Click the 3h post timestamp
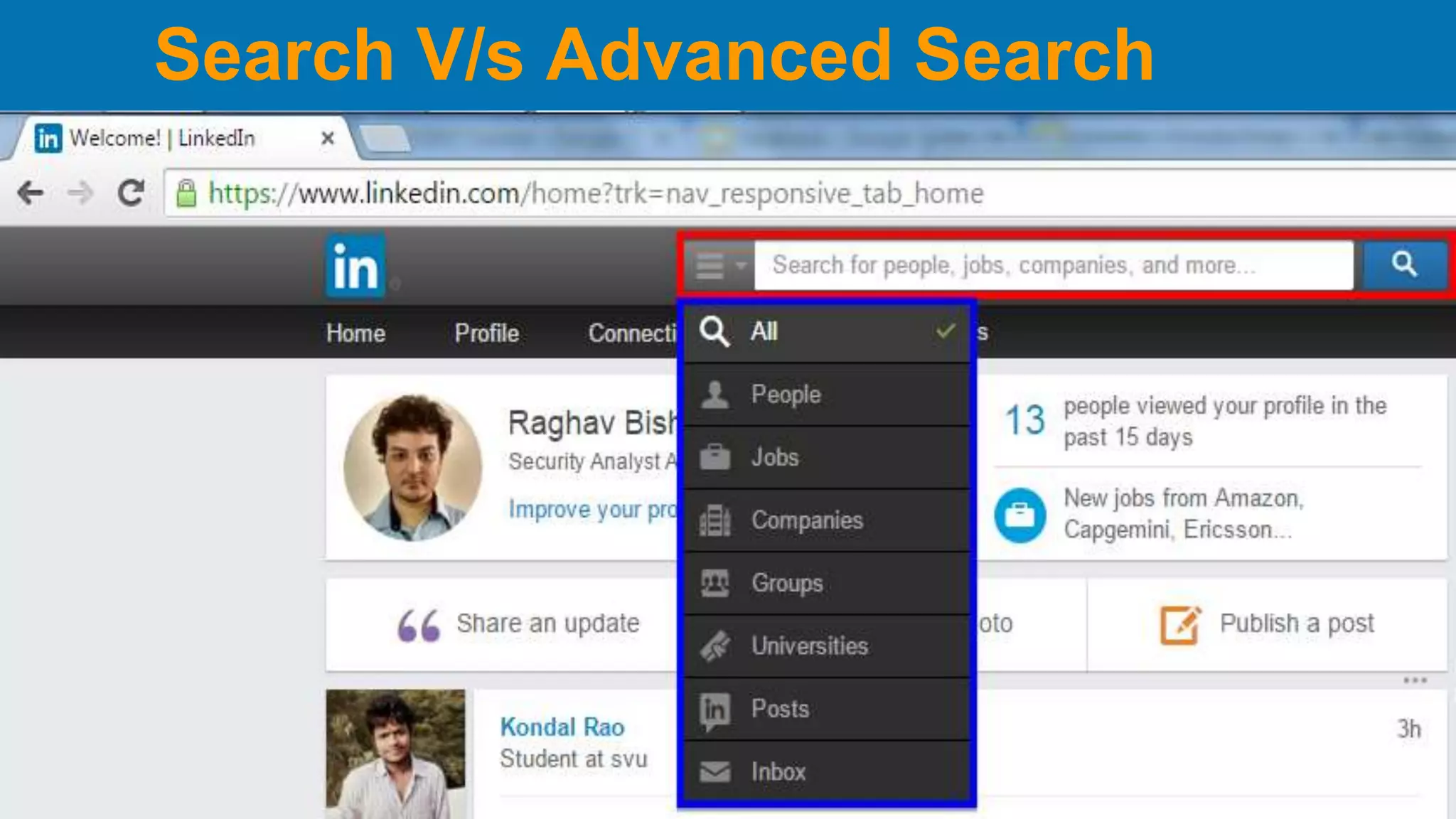 pos(1408,729)
